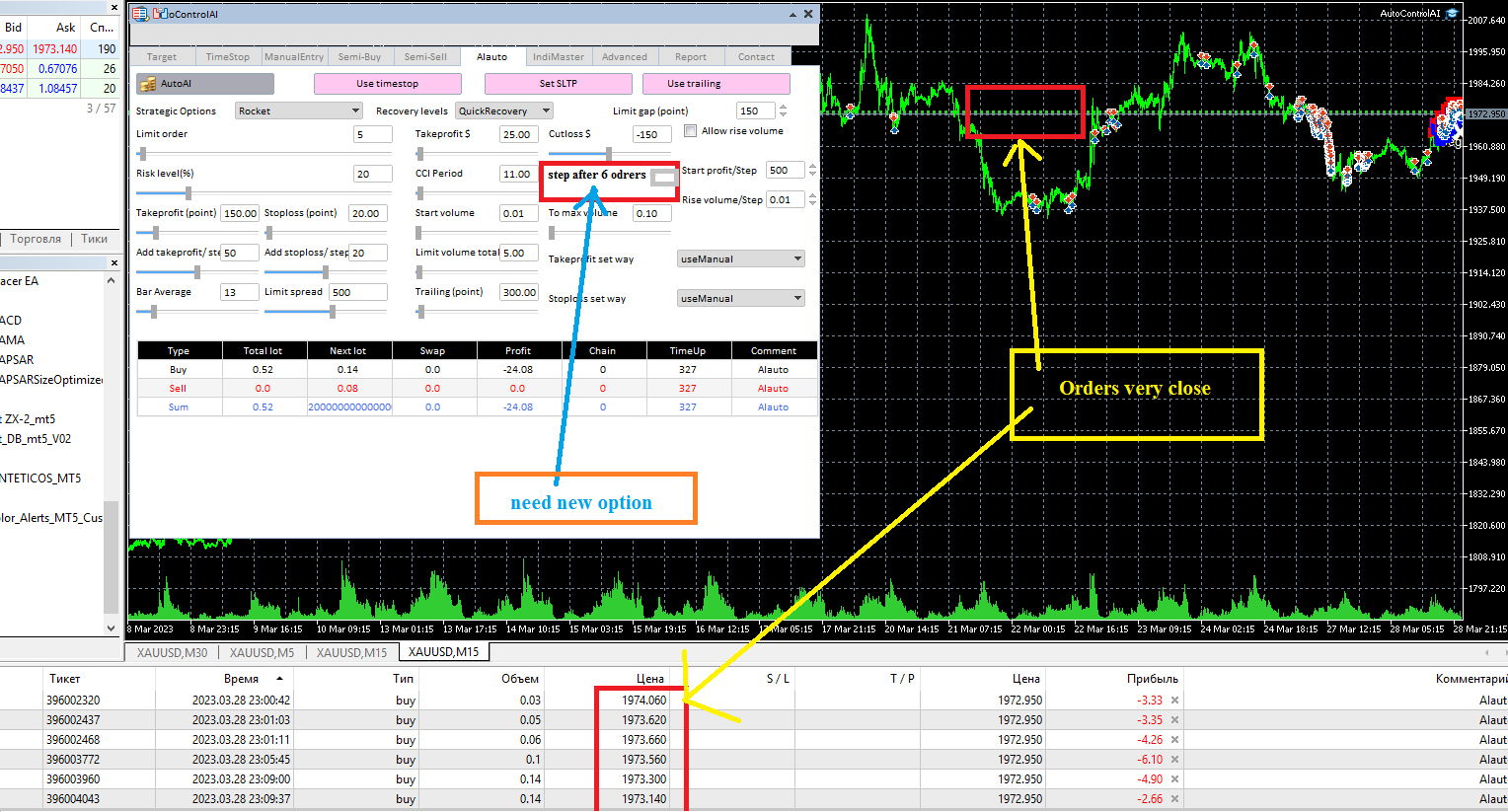Click the Limit spread slider handle
The width and height of the screenshot is (1508, 812).
333,312
